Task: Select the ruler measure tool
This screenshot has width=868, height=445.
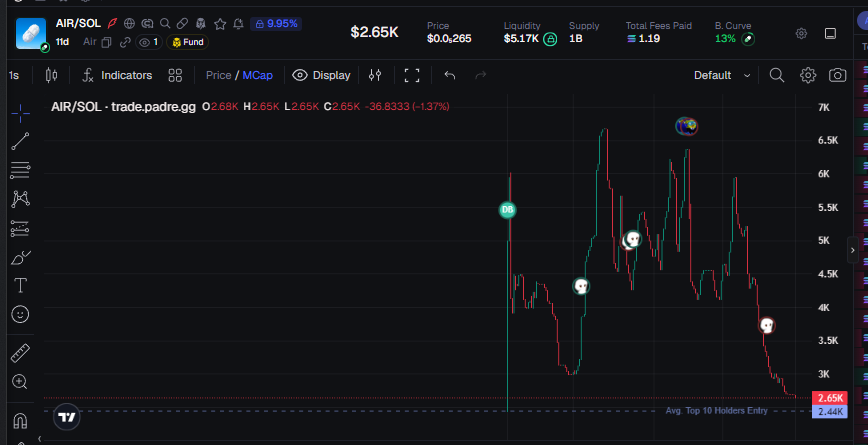Action: coord(20,353)
